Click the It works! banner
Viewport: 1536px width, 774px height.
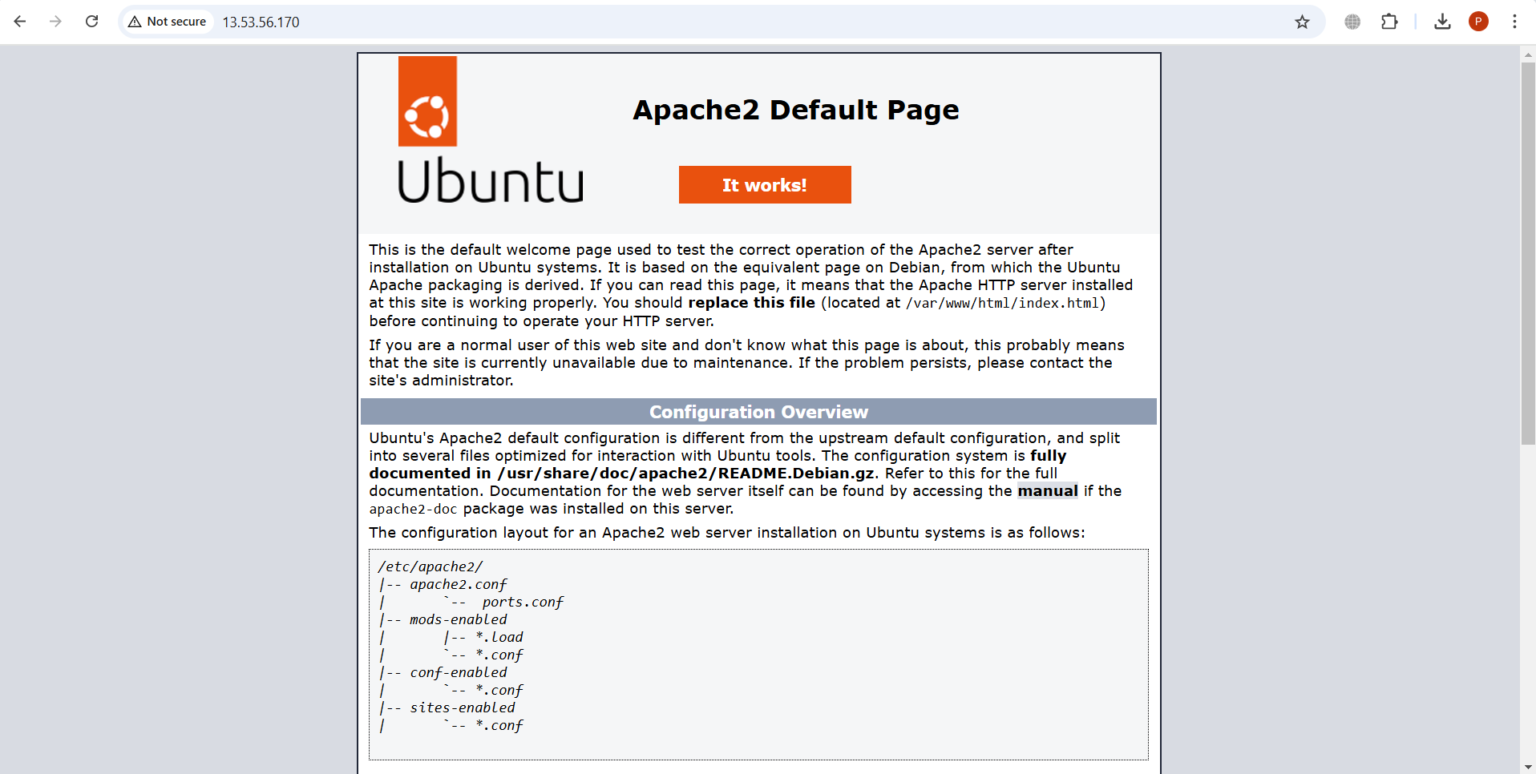click(x=764, y=184)
